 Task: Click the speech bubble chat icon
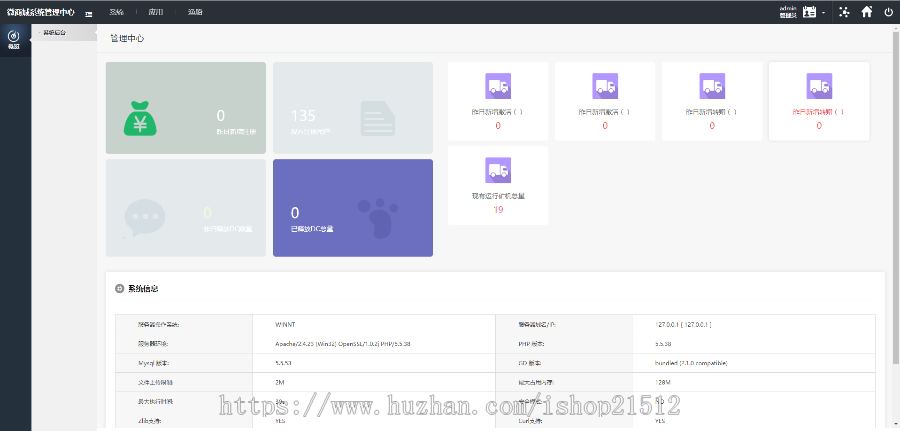click(x=144, y=218)
